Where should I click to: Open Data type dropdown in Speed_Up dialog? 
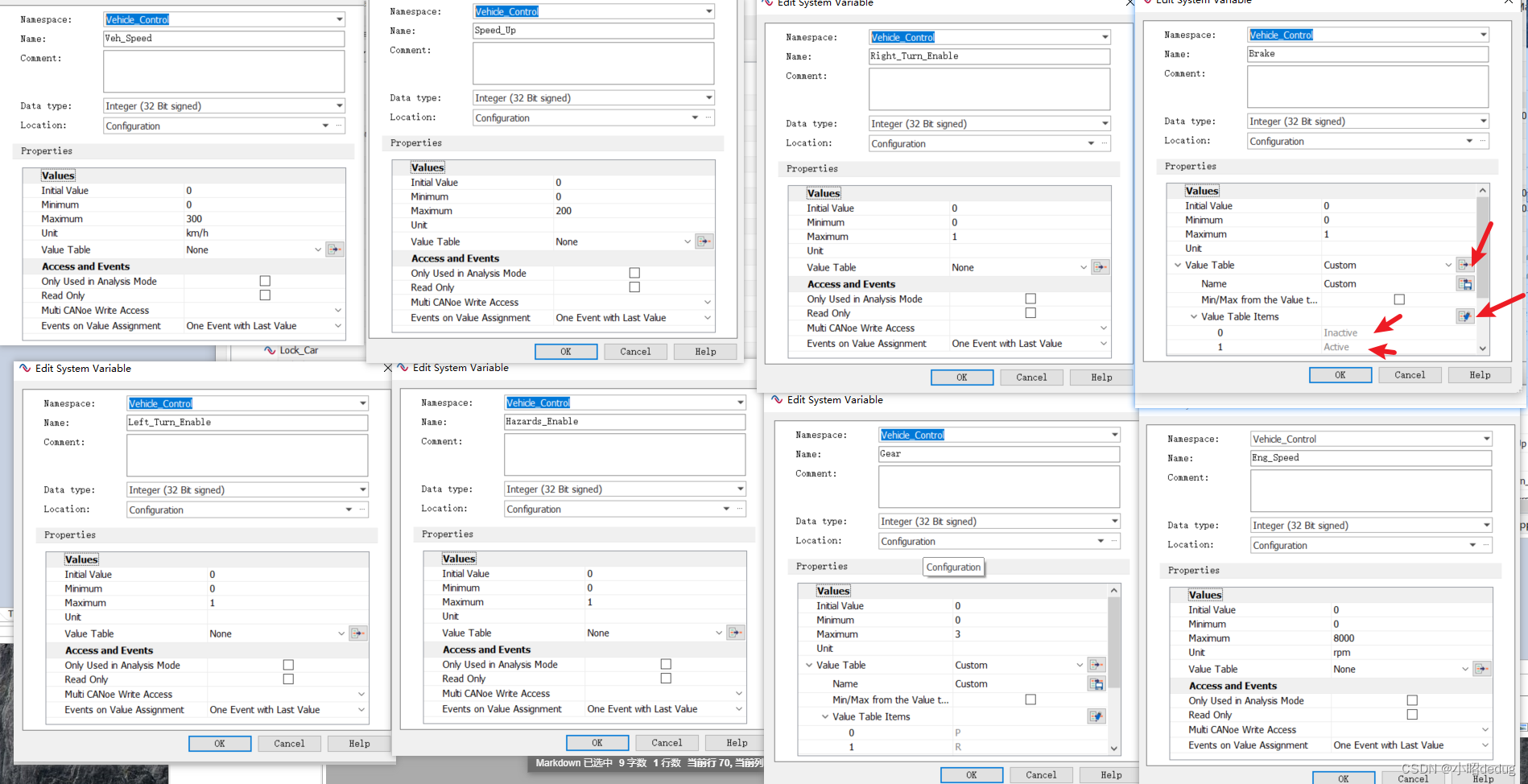coord(708,97)
